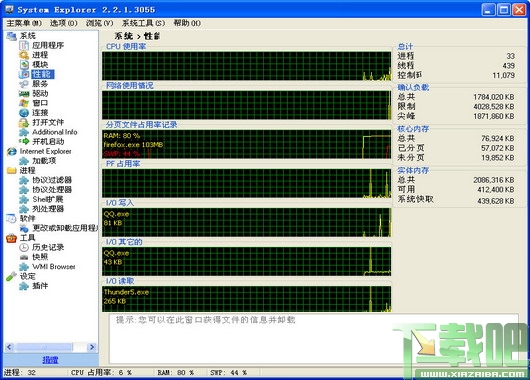Click the 历史记录 (History) clock icon
Image resolution: width=530 pixels, height=380 pixels.
(x=24, y=247)
